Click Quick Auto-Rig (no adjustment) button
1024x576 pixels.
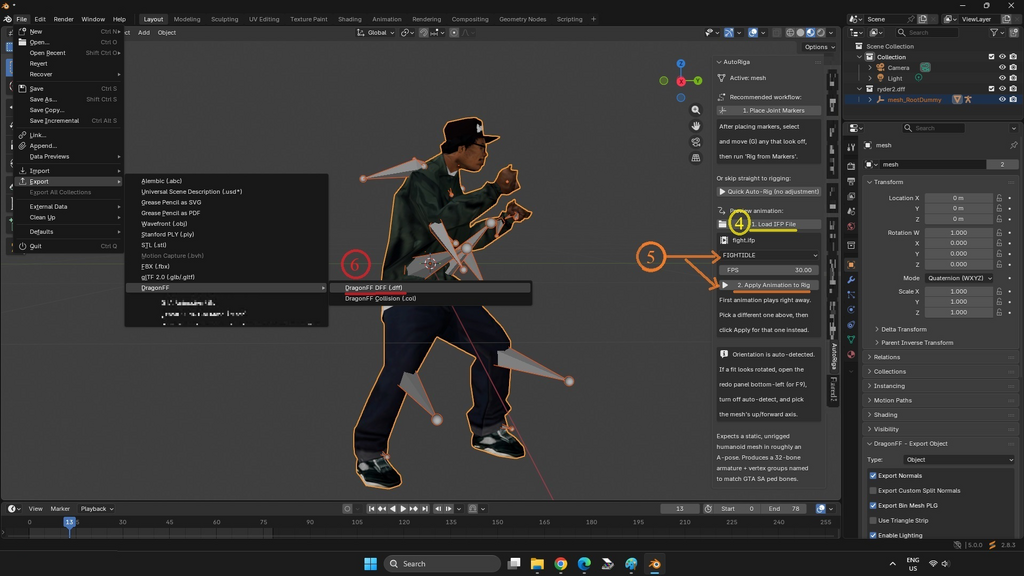pyautogui.click(x=769, y=192)
